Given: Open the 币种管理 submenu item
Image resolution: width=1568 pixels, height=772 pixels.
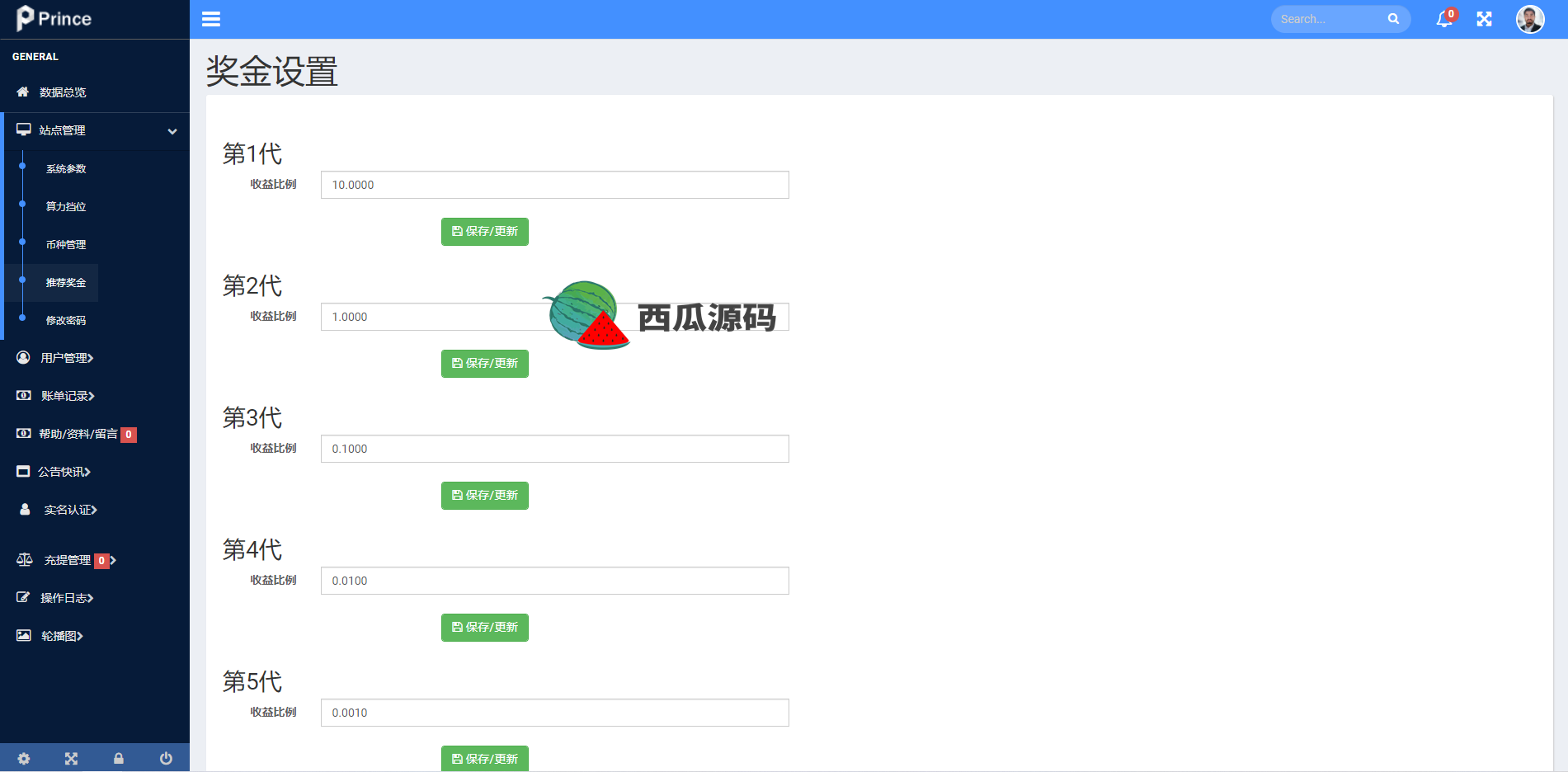Looking at the screenshot, I should [66, 244].
